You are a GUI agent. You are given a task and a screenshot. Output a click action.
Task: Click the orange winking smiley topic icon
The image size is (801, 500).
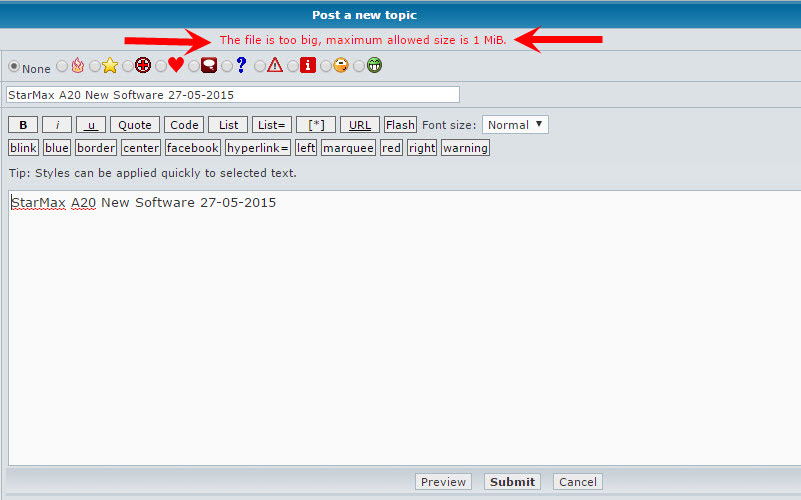(x=341, y=65)
